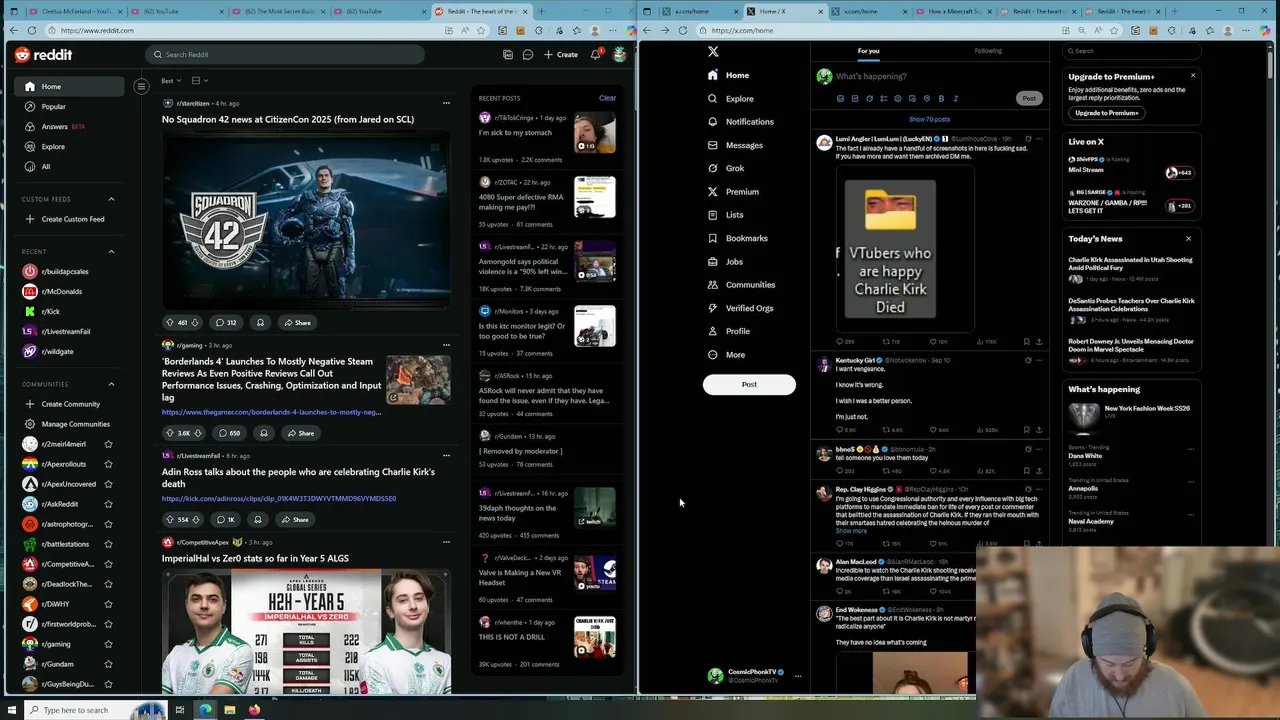Collapse Communities section in Reddit sidebar
The image size is (1280, 720).
111,384
